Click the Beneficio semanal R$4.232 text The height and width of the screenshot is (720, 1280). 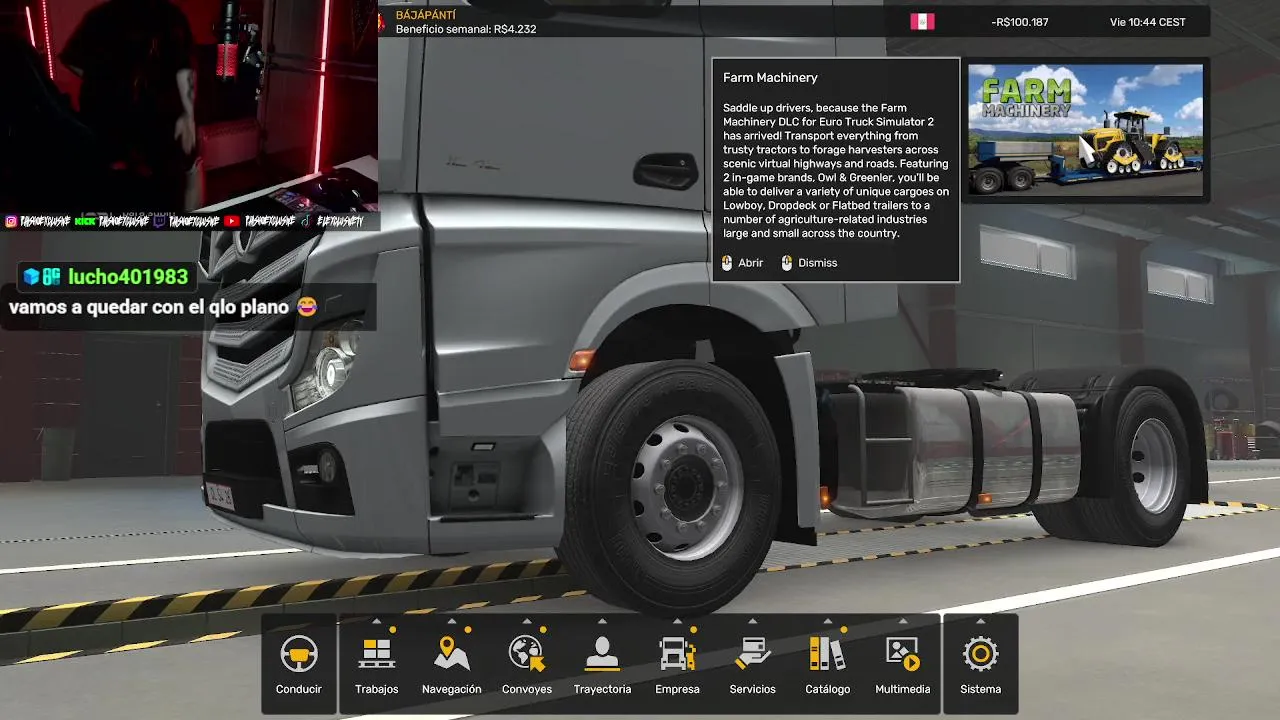pos(466,29)
